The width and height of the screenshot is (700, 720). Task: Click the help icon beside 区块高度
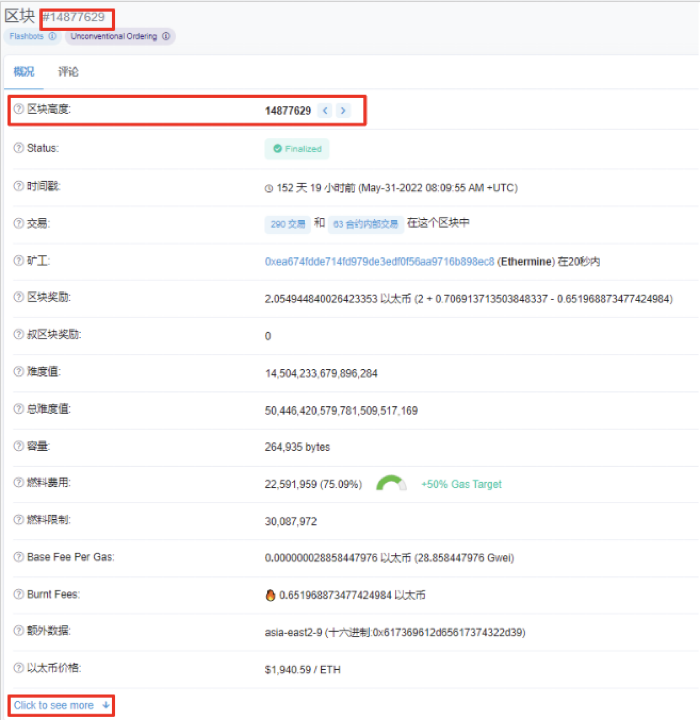point(18,109)
